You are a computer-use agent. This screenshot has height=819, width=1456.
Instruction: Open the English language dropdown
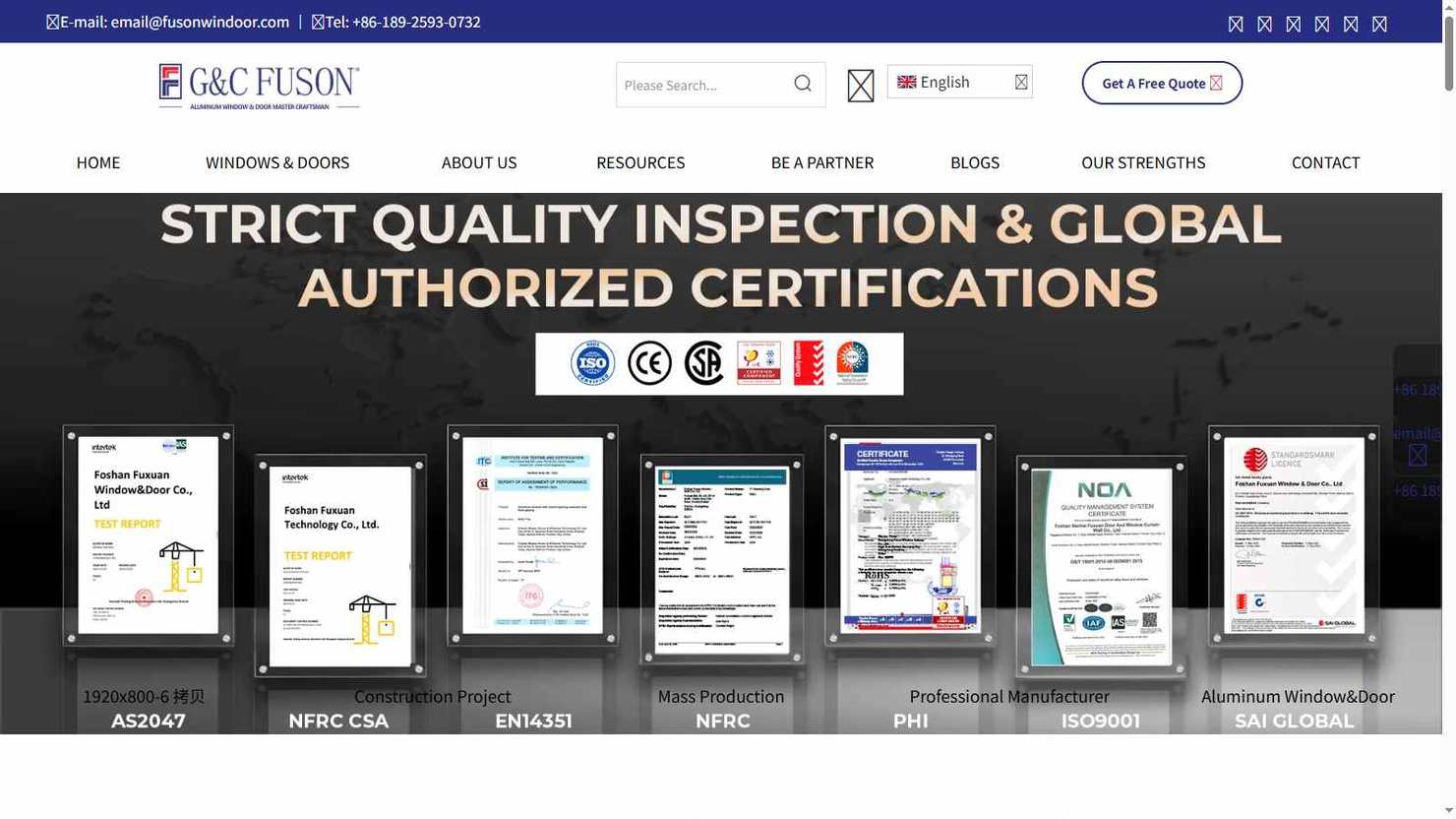pyautogui.click(x=959, y=82)
